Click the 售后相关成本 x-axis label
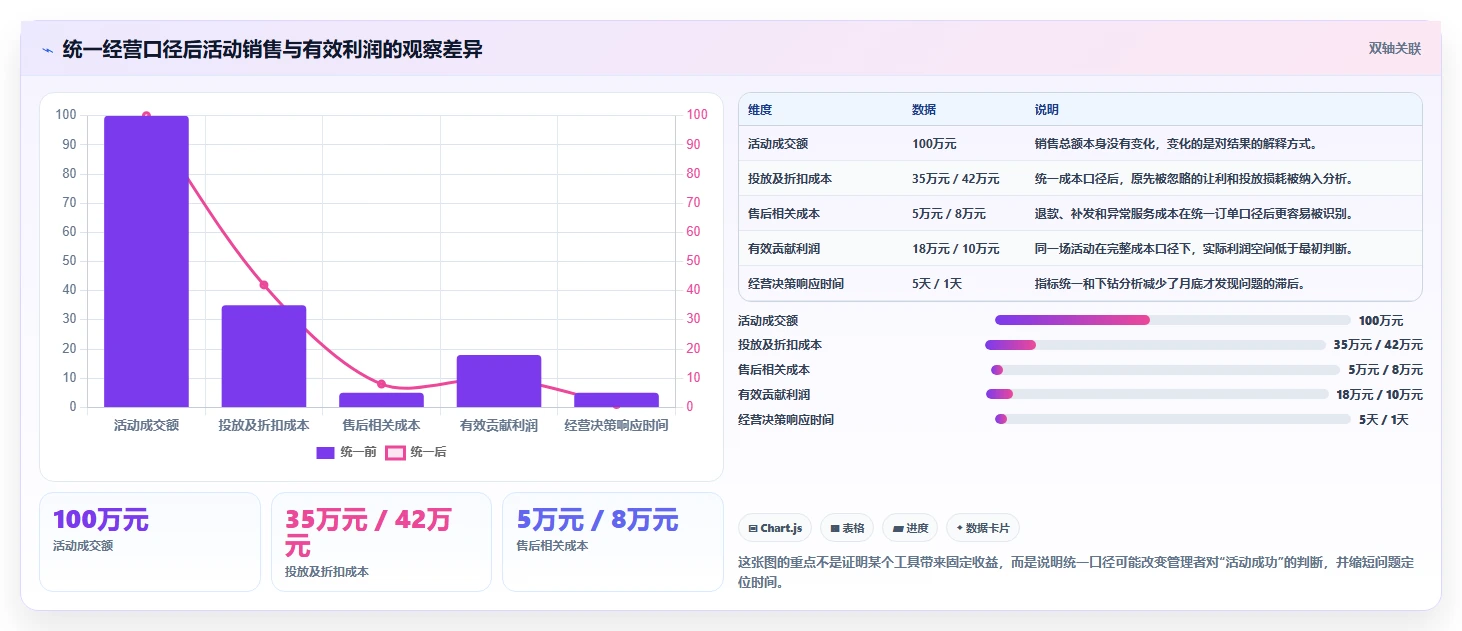This screenshot has height=631, width=1462. 381,425
